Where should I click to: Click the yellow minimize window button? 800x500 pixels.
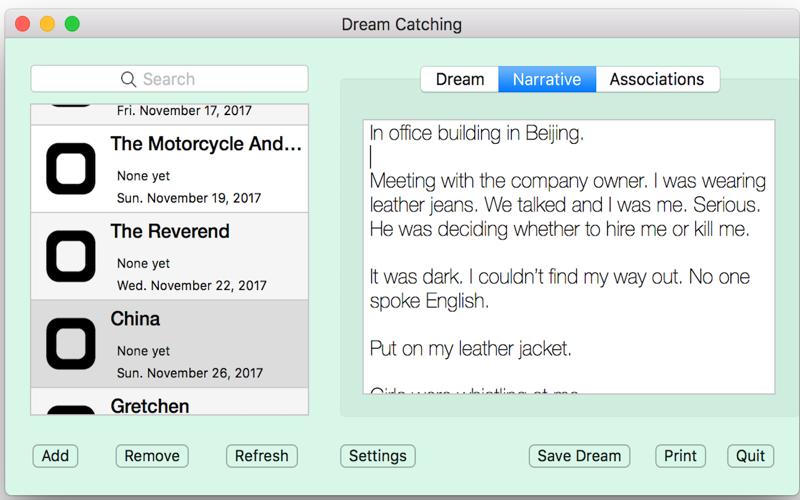[x=47, y=23]
